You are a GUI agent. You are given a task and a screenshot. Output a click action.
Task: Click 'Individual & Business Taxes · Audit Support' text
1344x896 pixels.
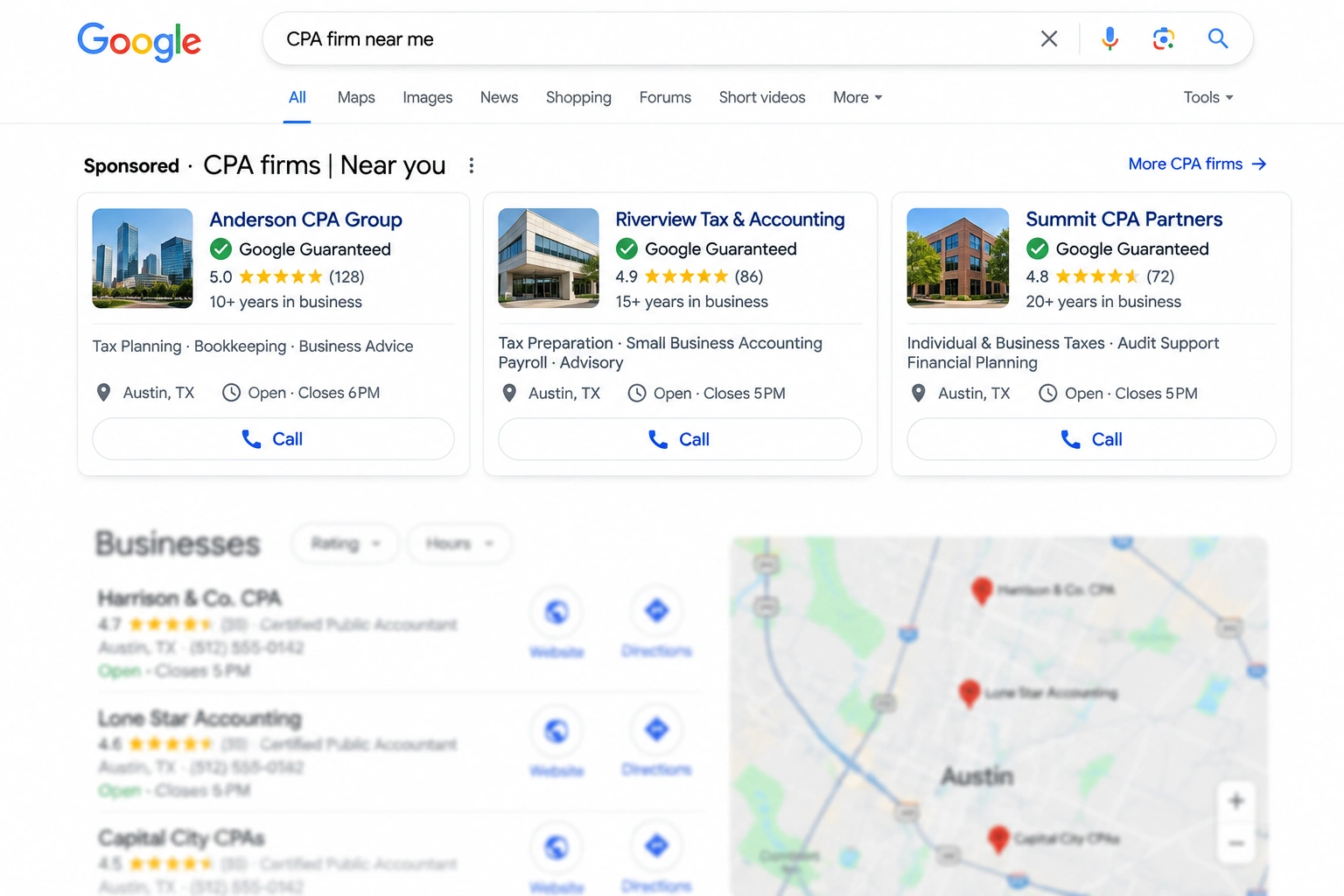pyautogui.click(x=1063, y=343)
